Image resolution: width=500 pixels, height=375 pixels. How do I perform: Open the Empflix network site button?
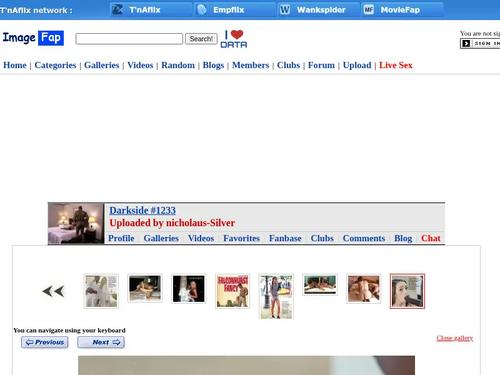point(235,10)
